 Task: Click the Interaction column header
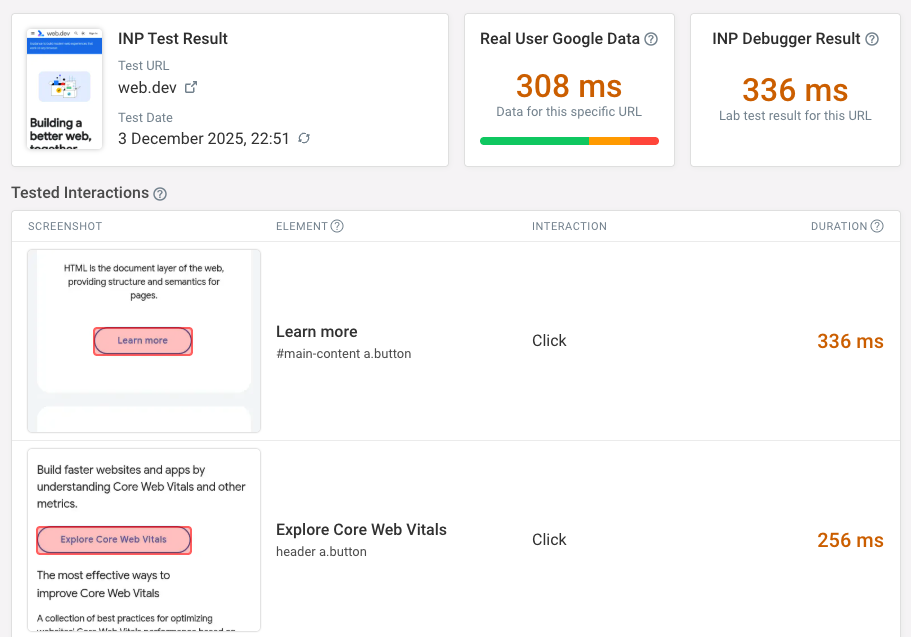(569, 226)
